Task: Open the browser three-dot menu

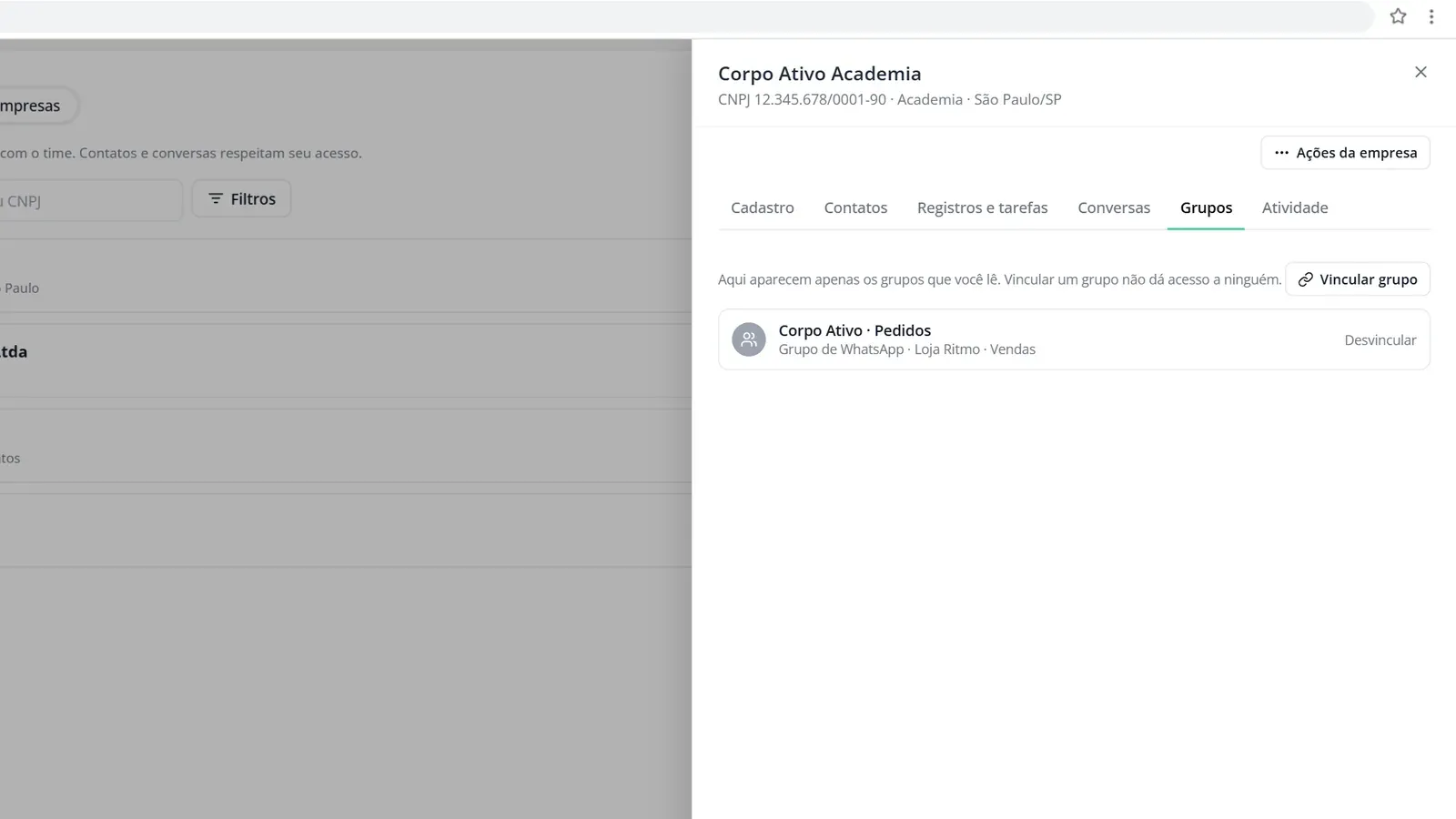Action: click(x=1431, y=16)
